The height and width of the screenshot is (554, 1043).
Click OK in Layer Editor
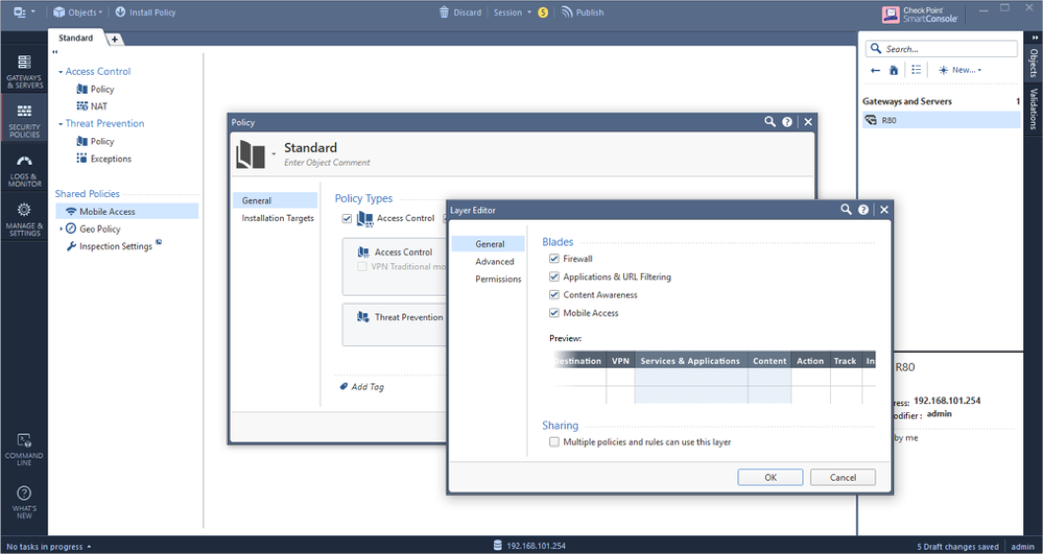(769, 477)
